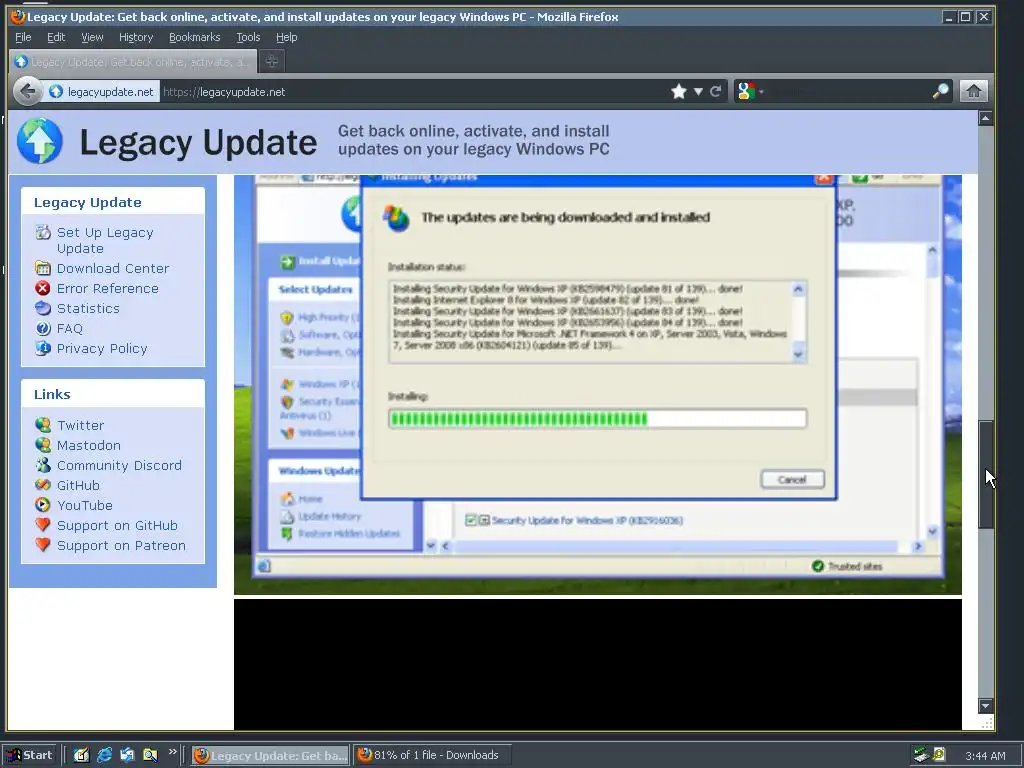
Task: Click the Safely Remove Hardware tray icon
Action: (x=921, y=756)
